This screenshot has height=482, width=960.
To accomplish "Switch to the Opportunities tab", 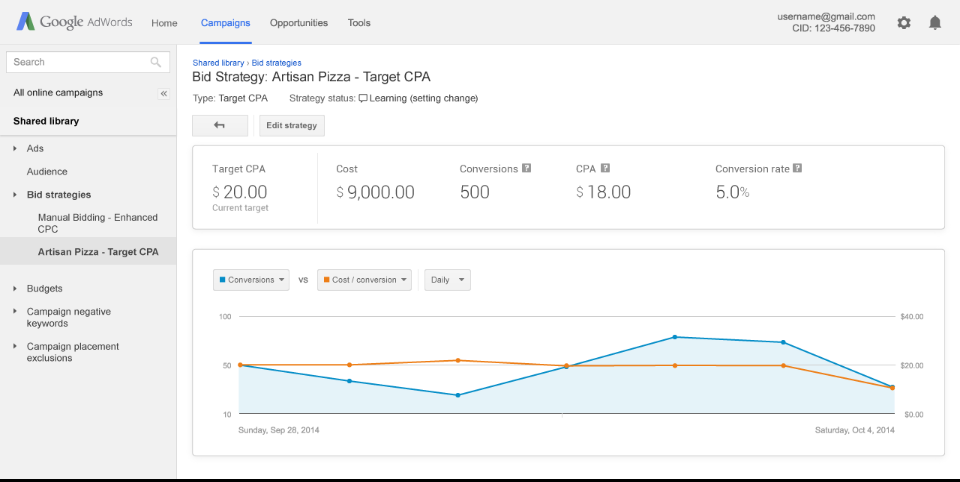I will click(x=298, y=22).
